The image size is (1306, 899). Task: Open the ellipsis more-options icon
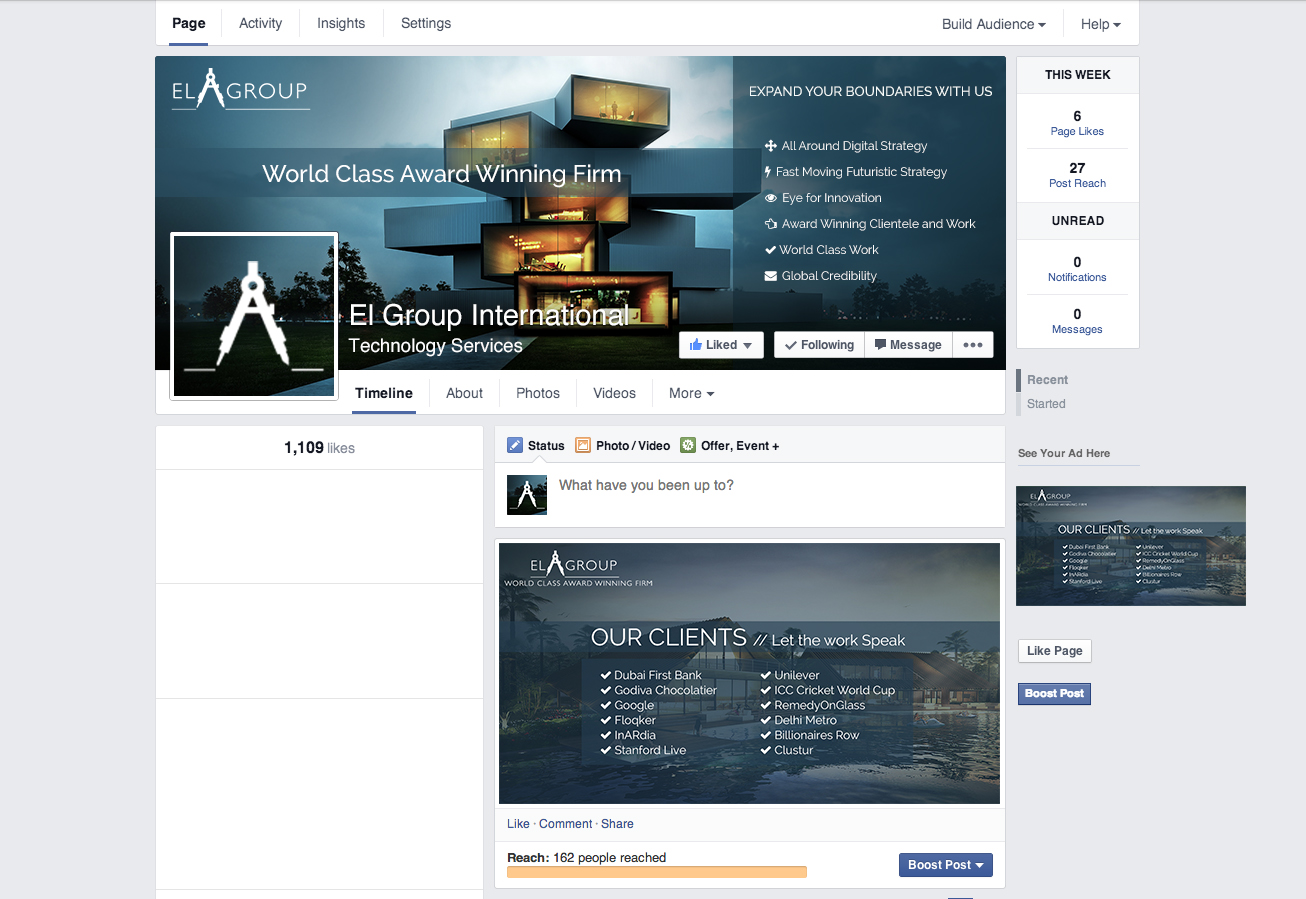click(x=972, y=344)
